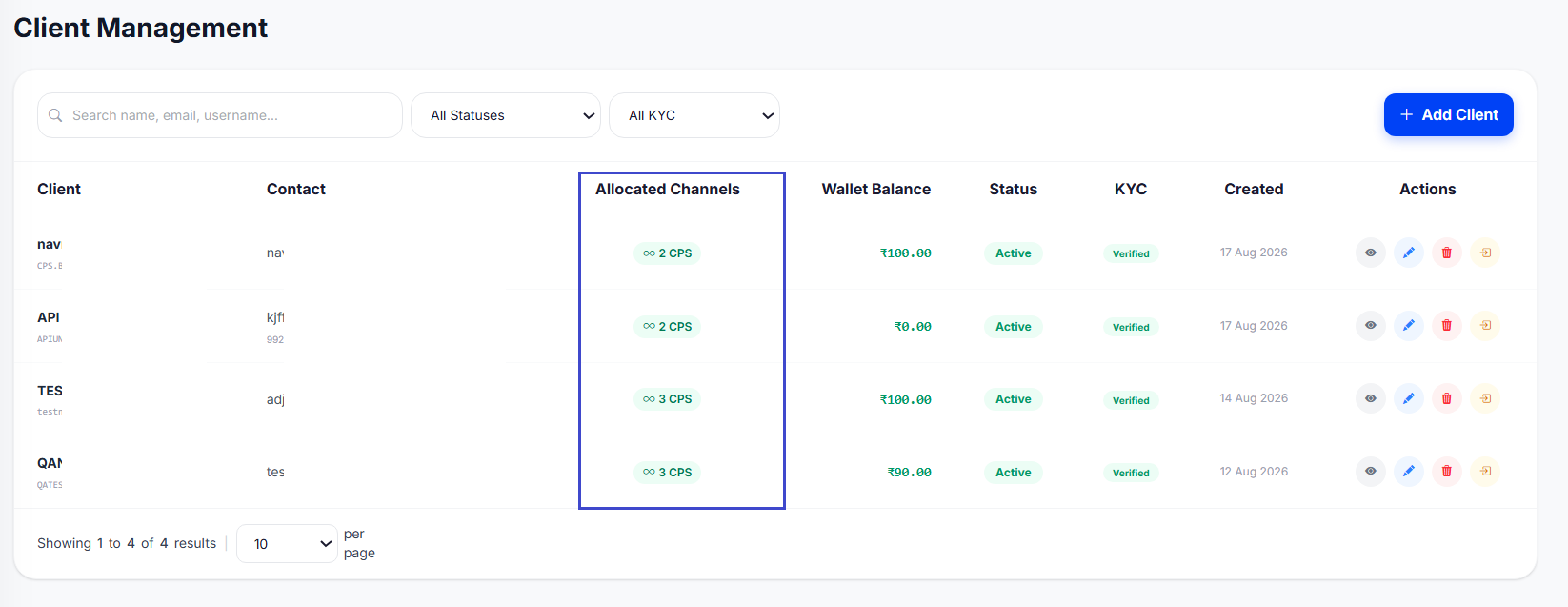This screenshot has width=1568, height=607.
Task: Click the Wallet Balance column header
Action: coord(876,189)
